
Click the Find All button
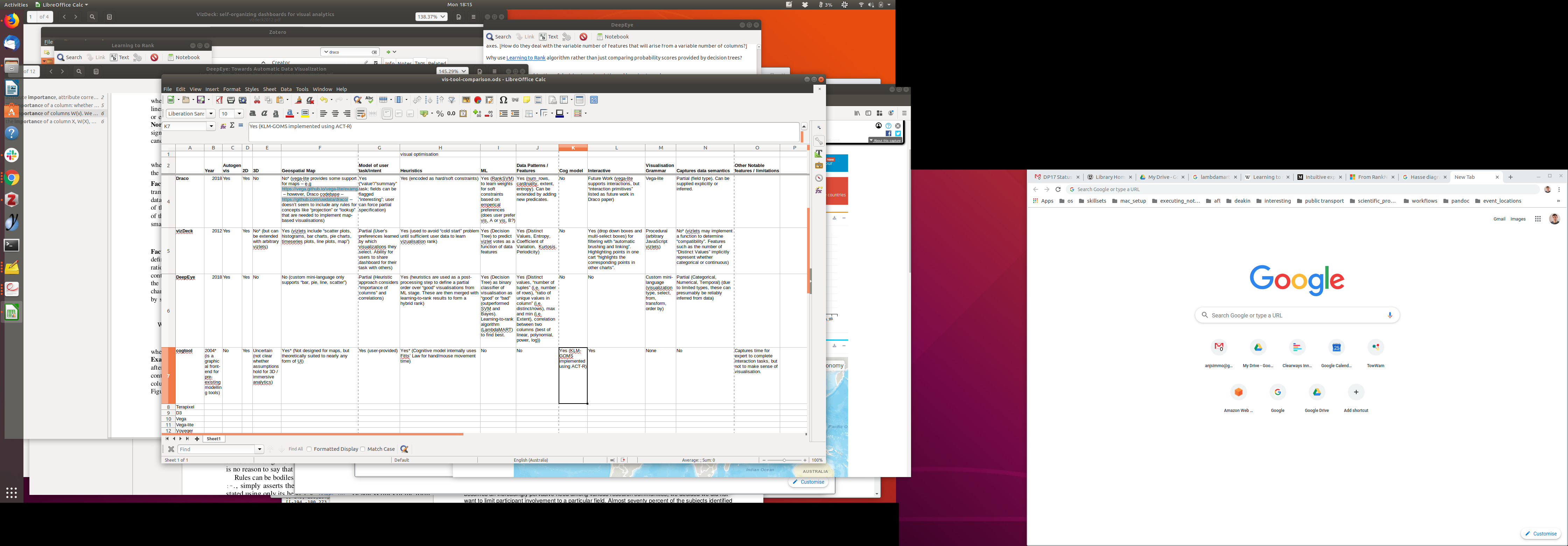click(295, 449)
